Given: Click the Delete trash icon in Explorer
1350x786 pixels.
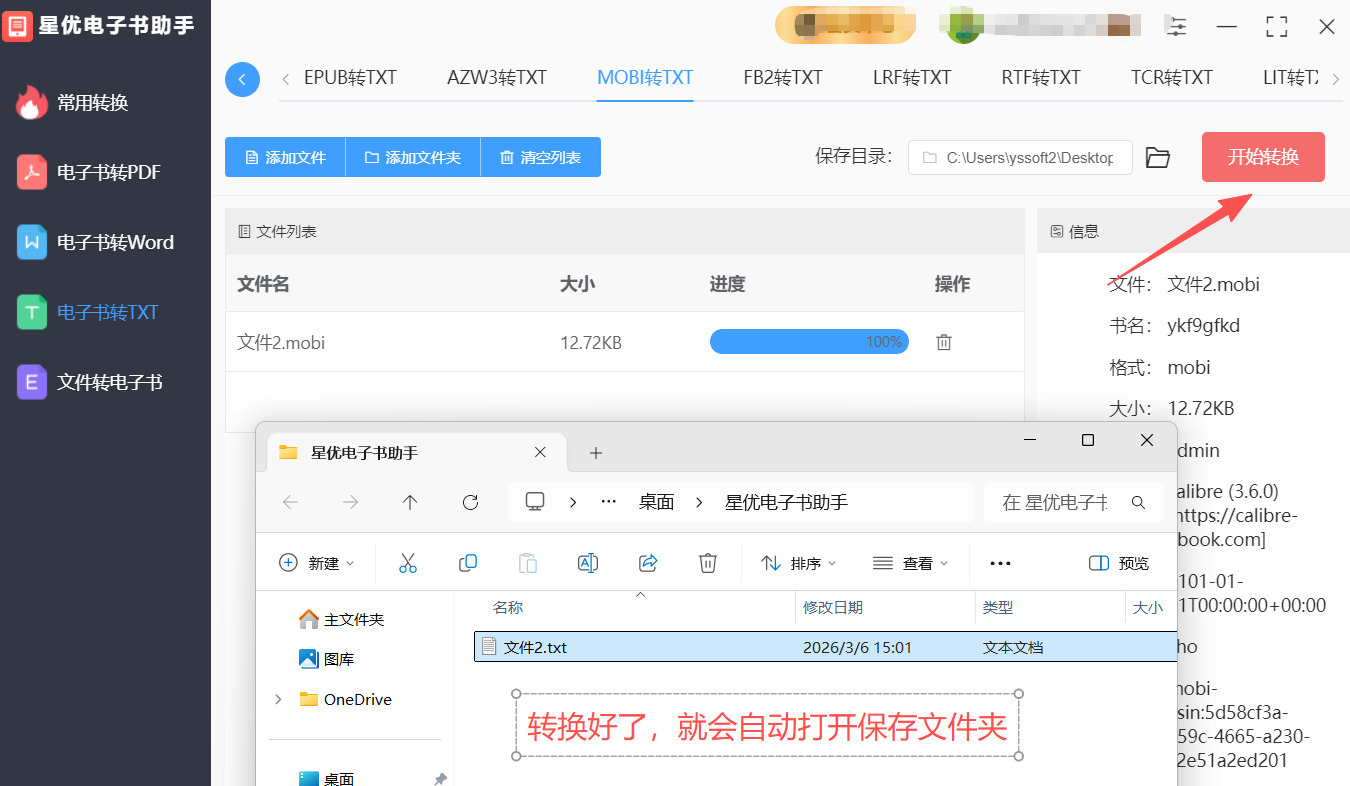Looking at the screenshot, I should point(708,563).
